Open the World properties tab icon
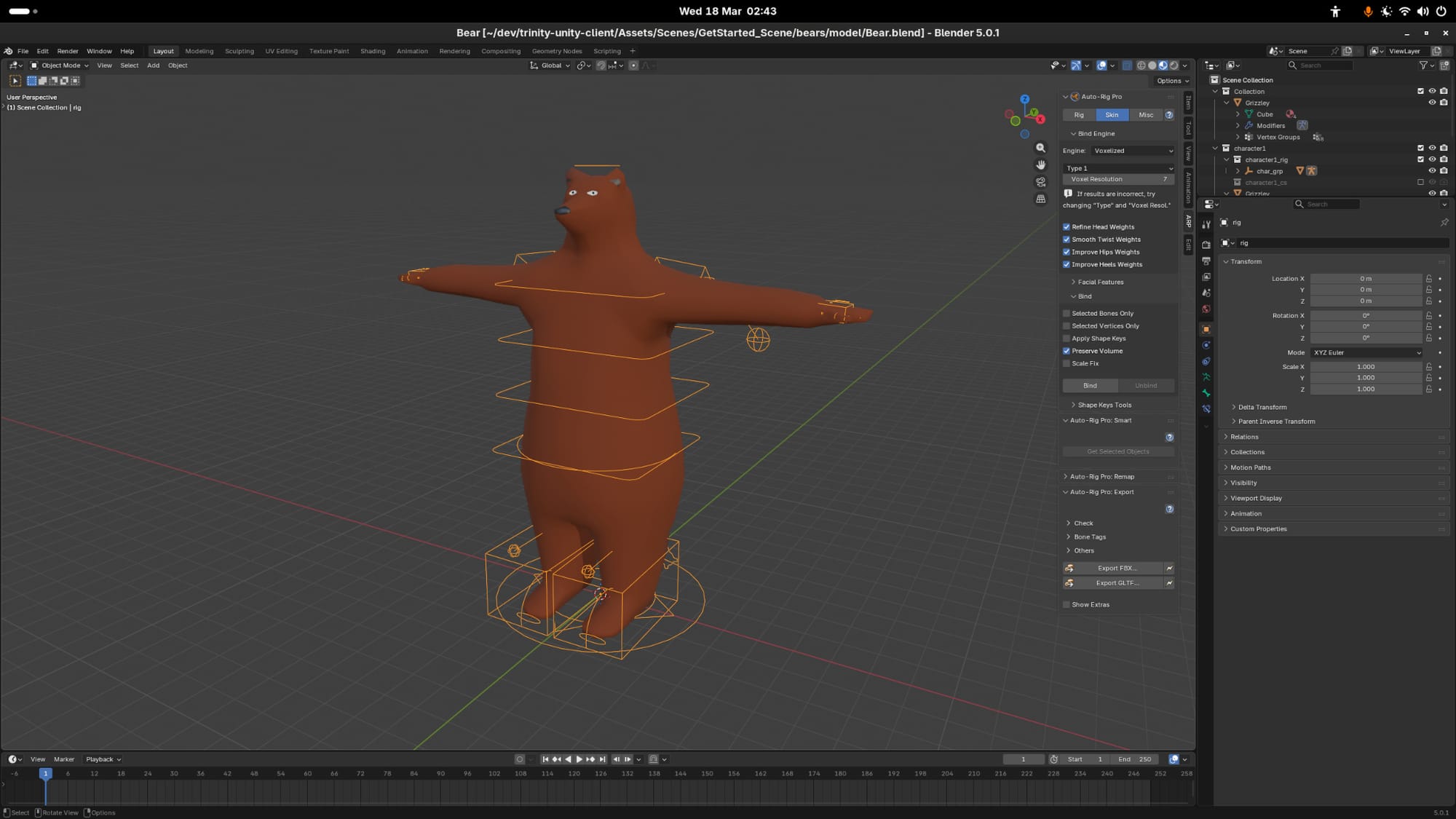1456x819 pixels. point(1206,309)
